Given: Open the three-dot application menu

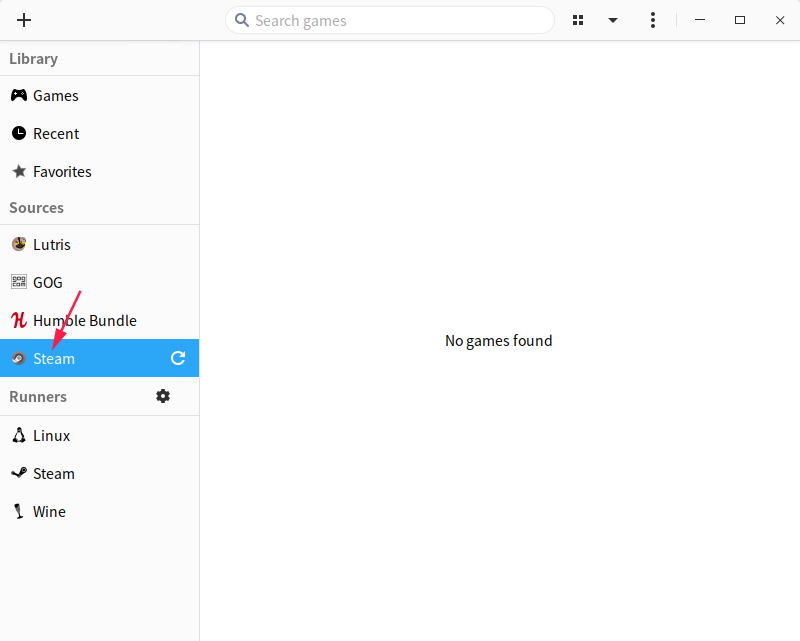Looking at the screenshot, I should [x=653, y=20].
